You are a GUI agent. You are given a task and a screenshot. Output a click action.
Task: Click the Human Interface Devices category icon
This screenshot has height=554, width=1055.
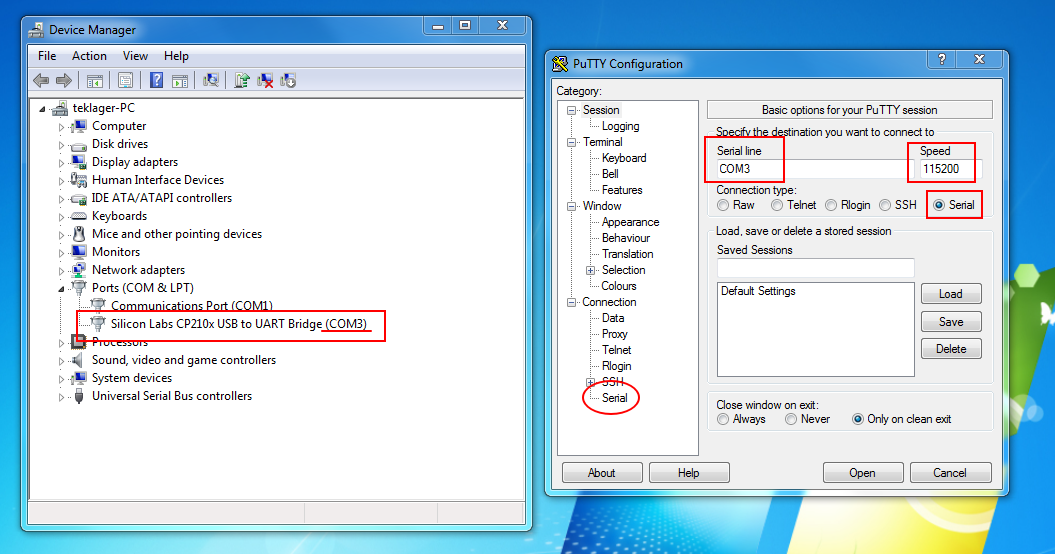point(79,180)
